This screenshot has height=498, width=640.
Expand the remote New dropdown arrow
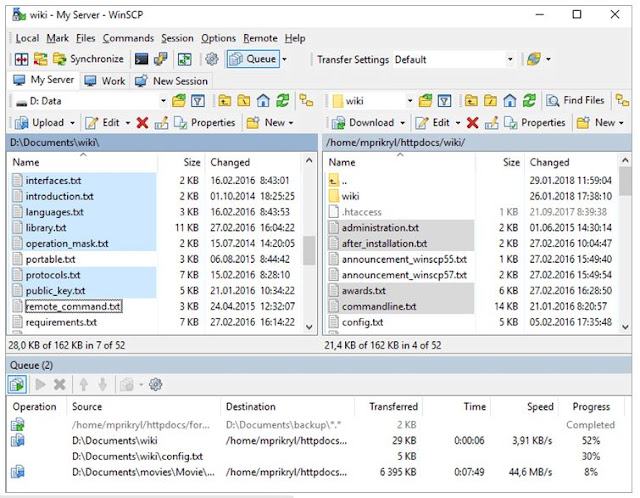click(x=621, y=123)
